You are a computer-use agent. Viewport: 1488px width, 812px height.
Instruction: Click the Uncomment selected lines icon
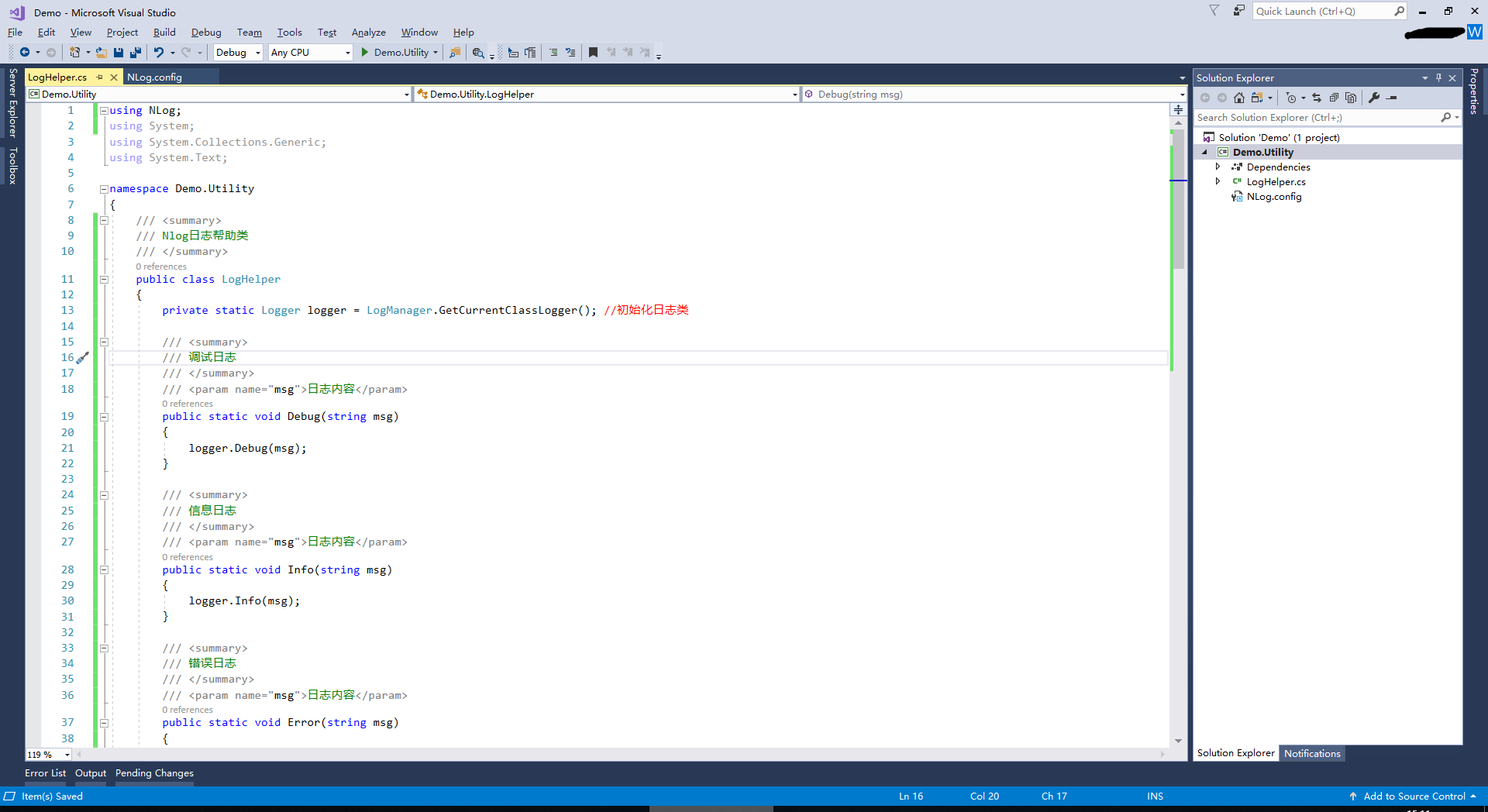(570, 53)
